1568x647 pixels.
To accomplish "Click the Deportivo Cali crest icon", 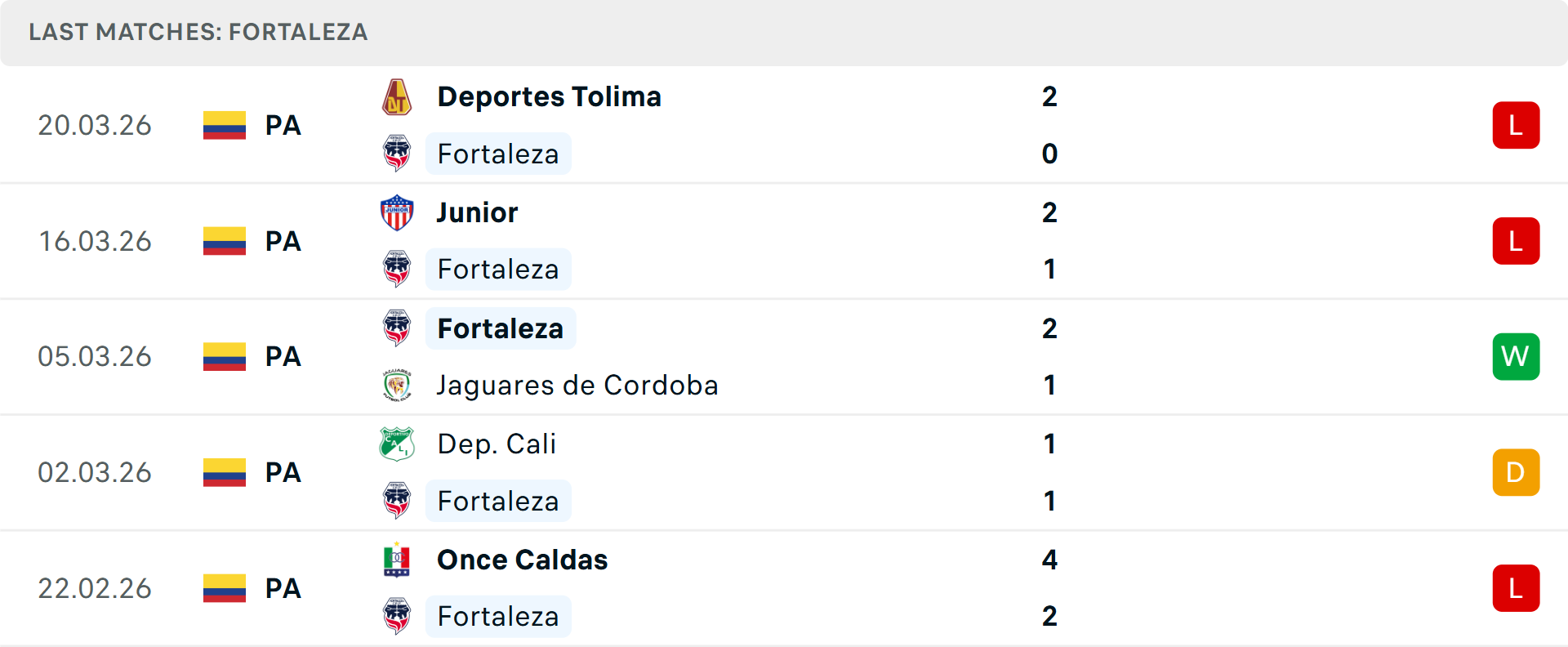I will tap(397, 444).
